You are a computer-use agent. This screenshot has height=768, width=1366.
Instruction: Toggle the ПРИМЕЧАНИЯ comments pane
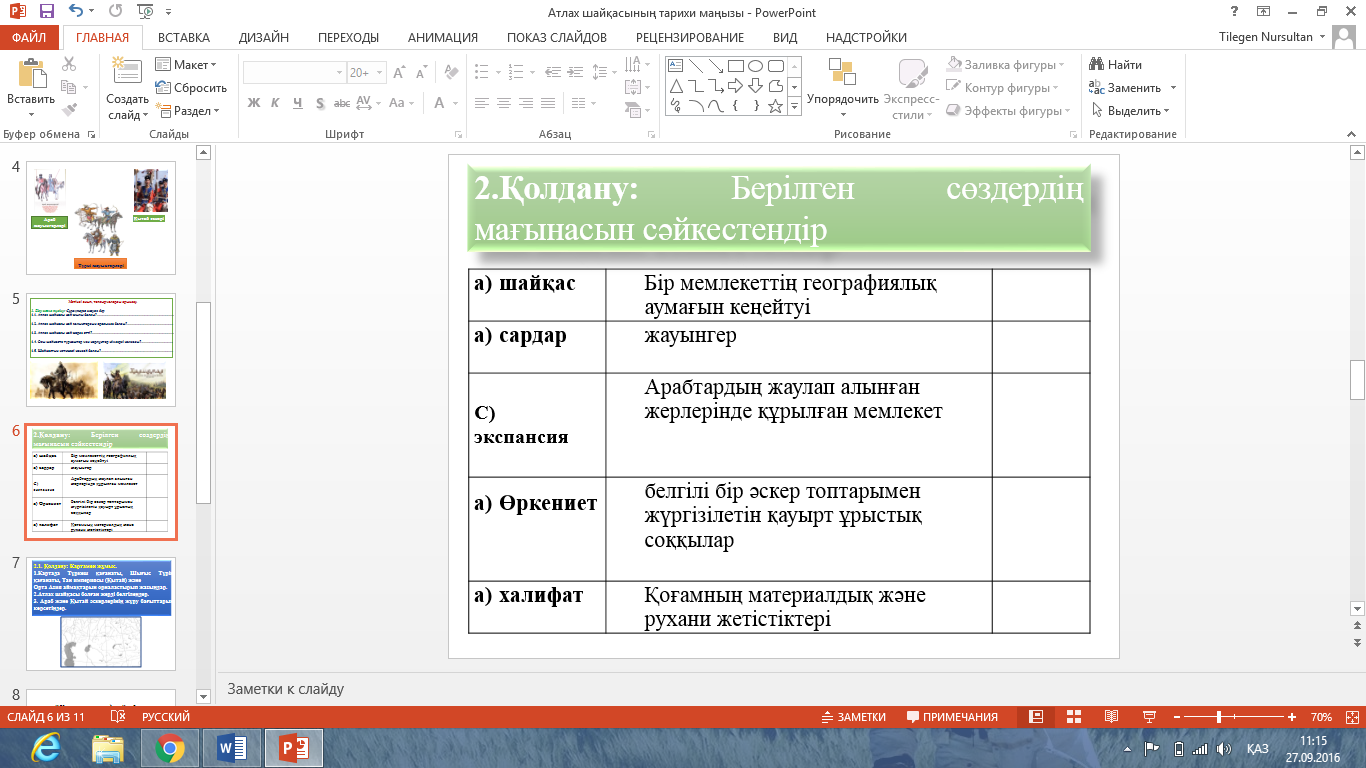952,717
